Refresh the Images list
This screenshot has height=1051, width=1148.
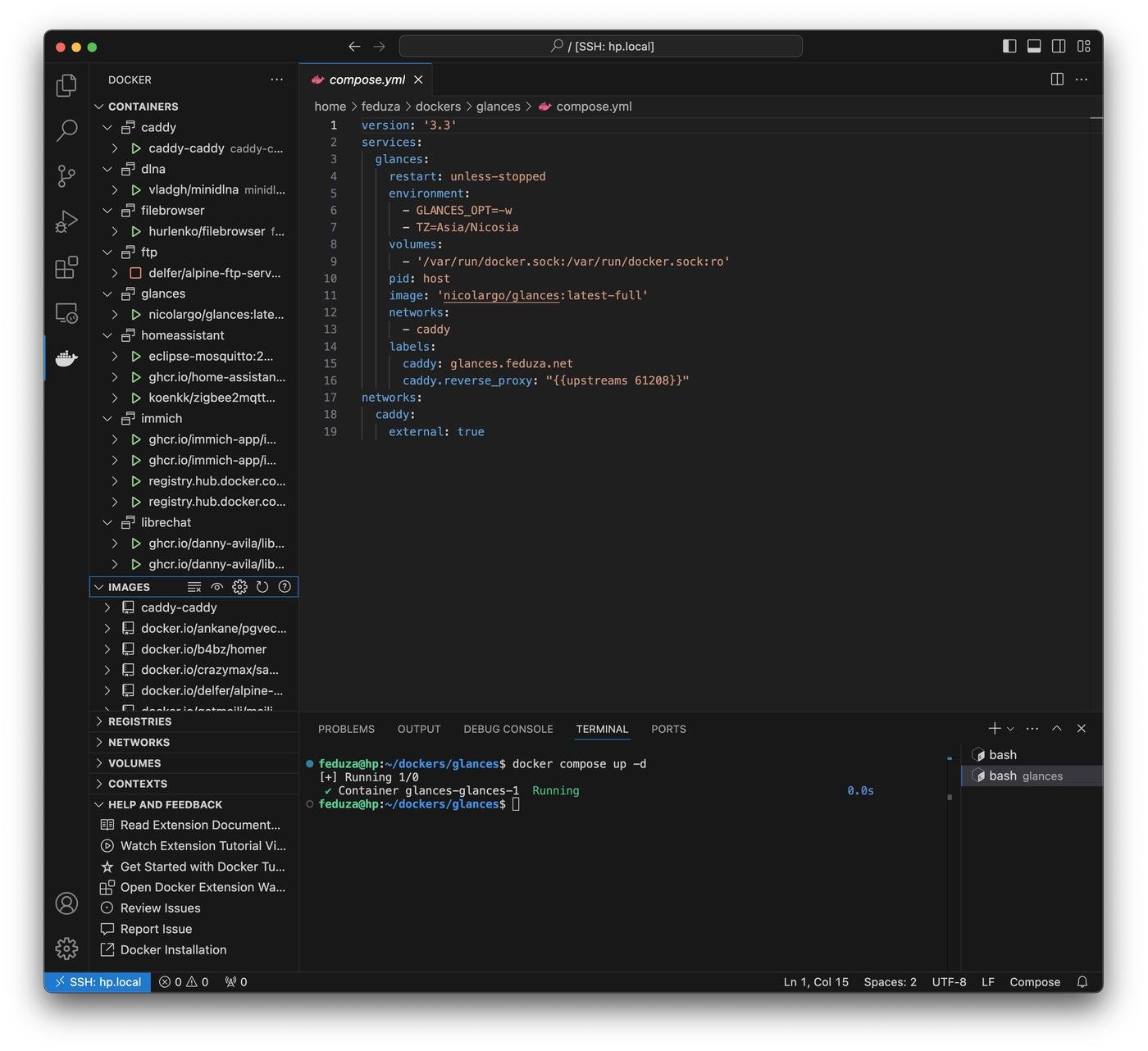[262, 587]
